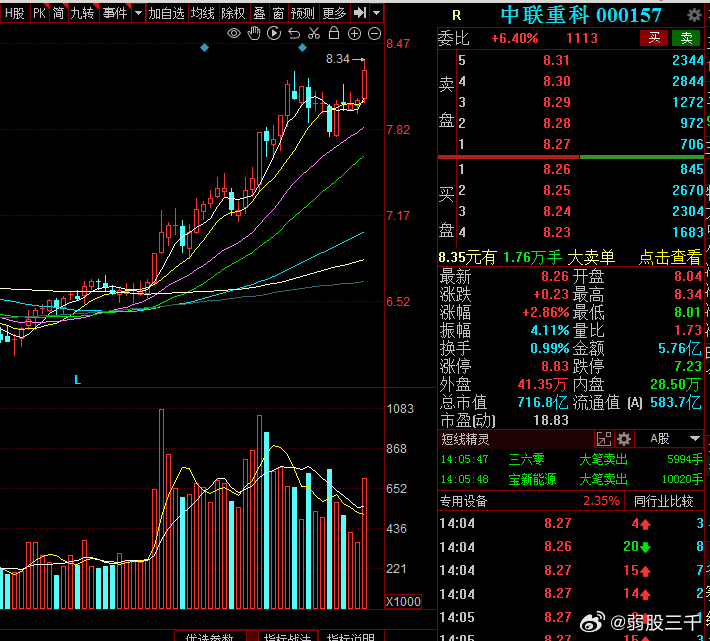Zoom in the chart with plus icon
The height and width of the screenshot is (641, 710).
click(354, 34)
